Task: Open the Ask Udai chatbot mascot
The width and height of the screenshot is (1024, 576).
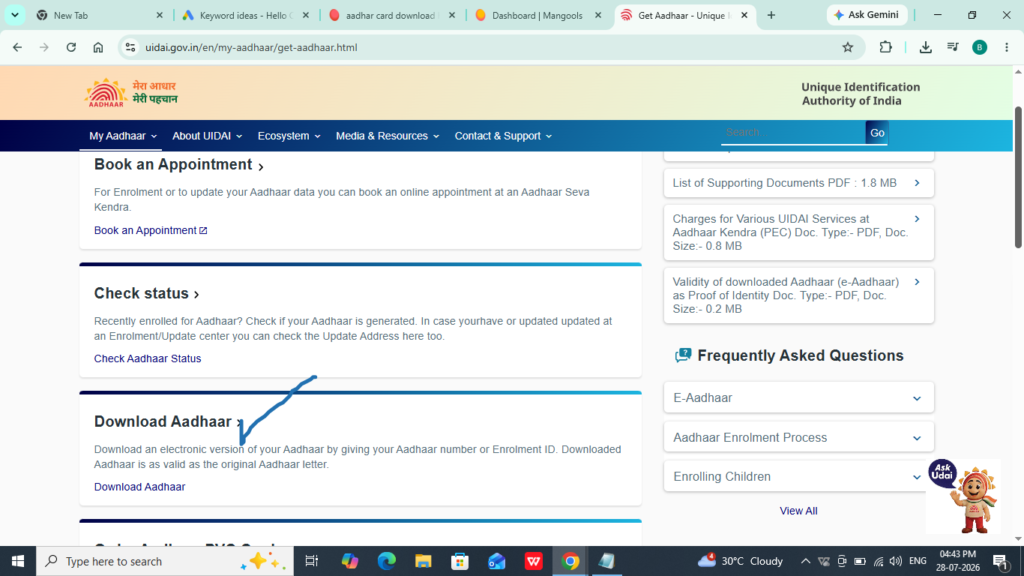Action: pos(964,496)
